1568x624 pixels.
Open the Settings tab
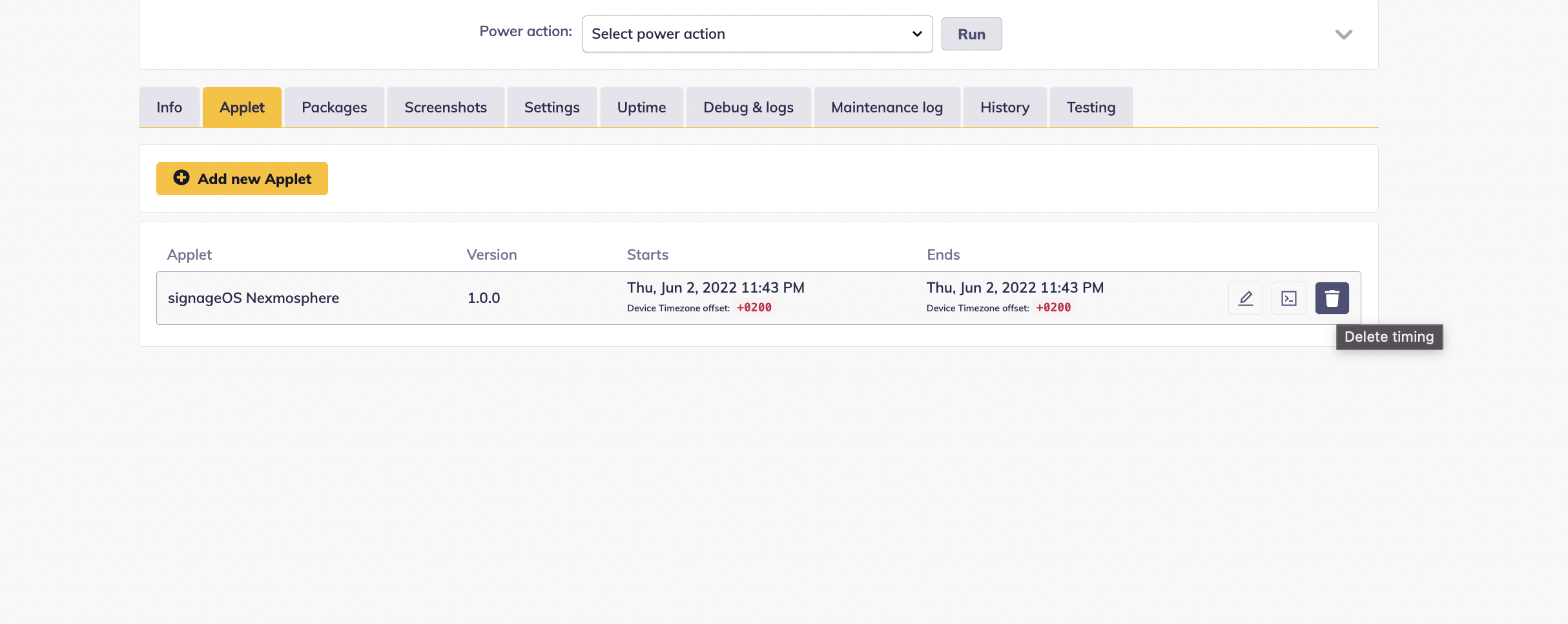pyautogui.click(x=552, y=108)
